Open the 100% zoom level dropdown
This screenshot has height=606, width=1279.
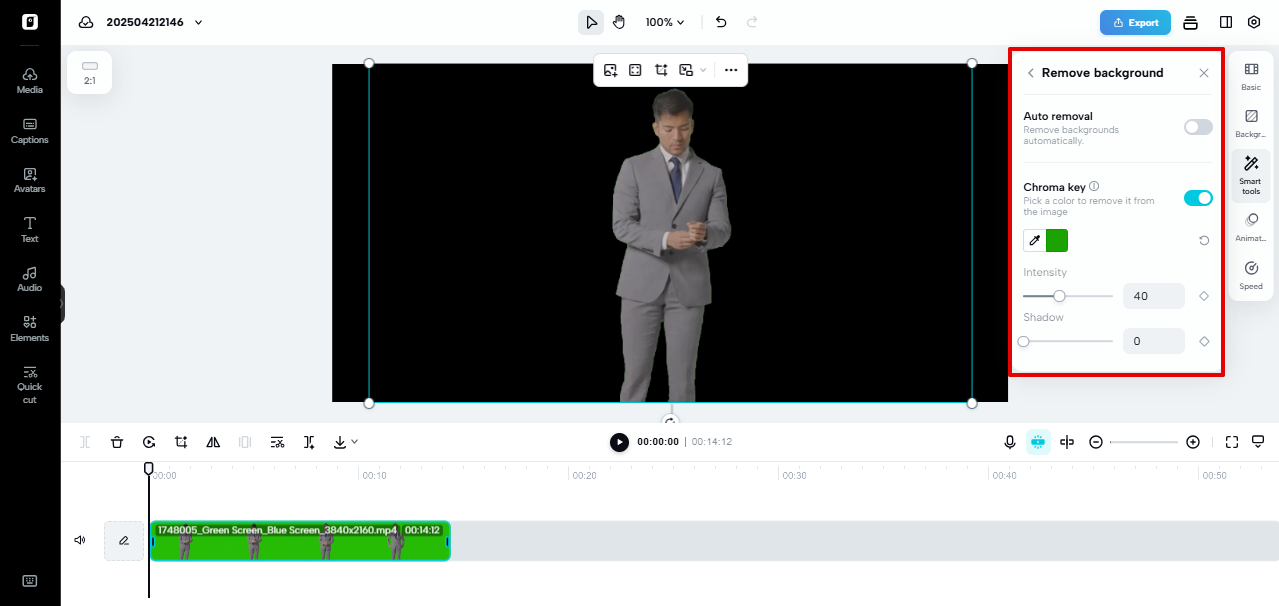[x=665, y=22]
